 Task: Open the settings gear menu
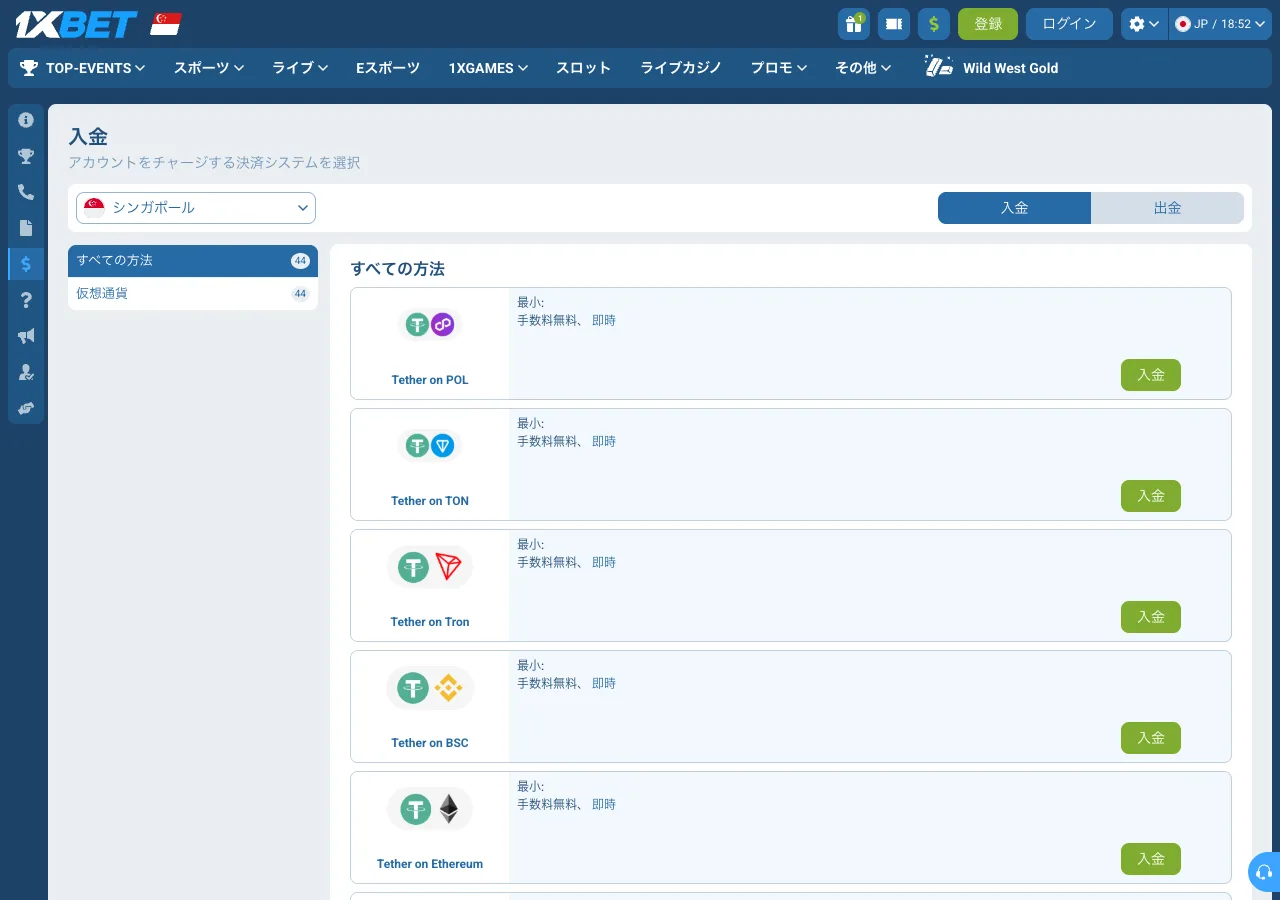[1144, 24]
